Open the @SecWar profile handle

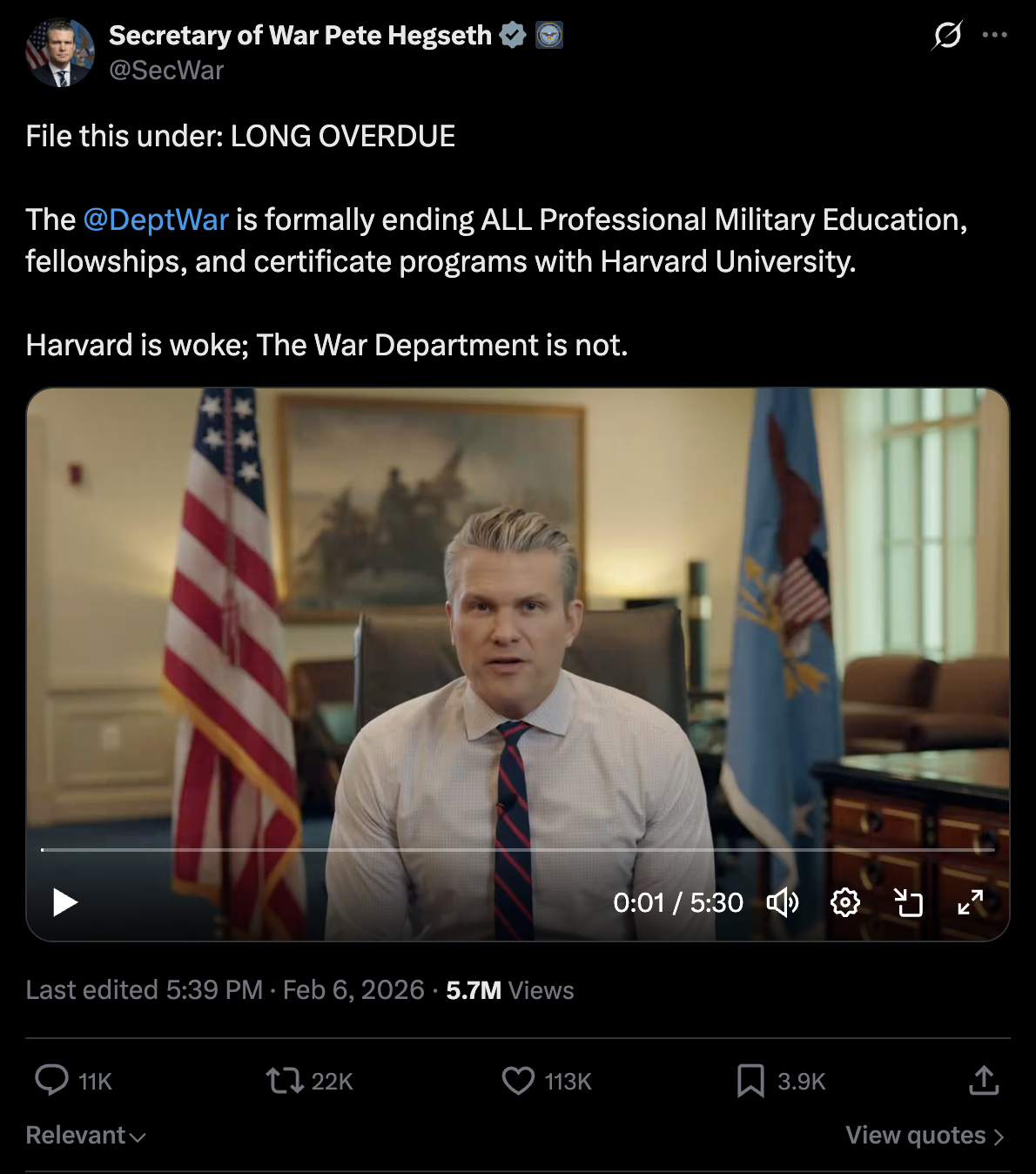tap(166, 70)
